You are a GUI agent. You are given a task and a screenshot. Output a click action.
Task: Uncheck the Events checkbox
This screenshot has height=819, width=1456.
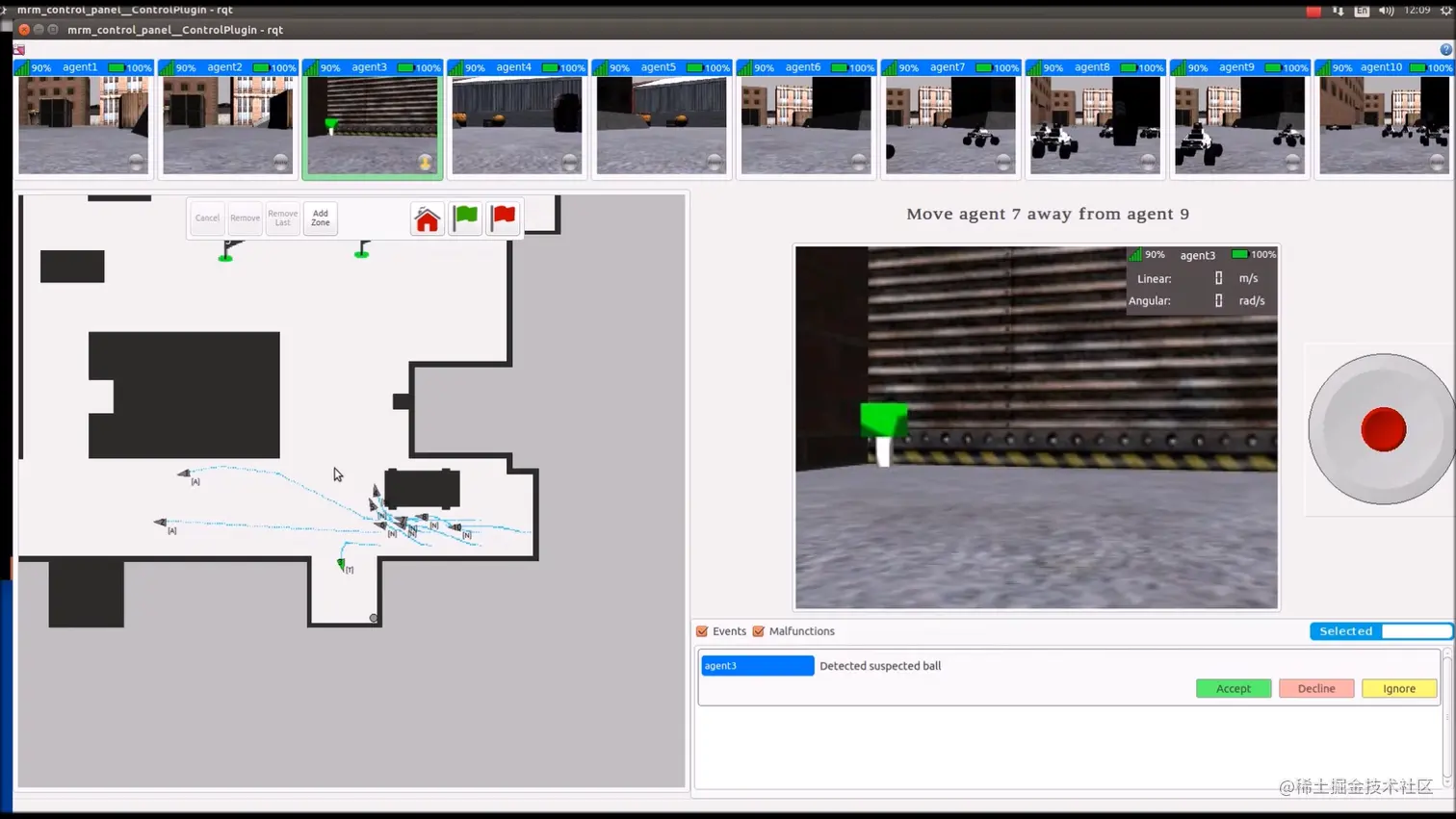tap(702, 631)
